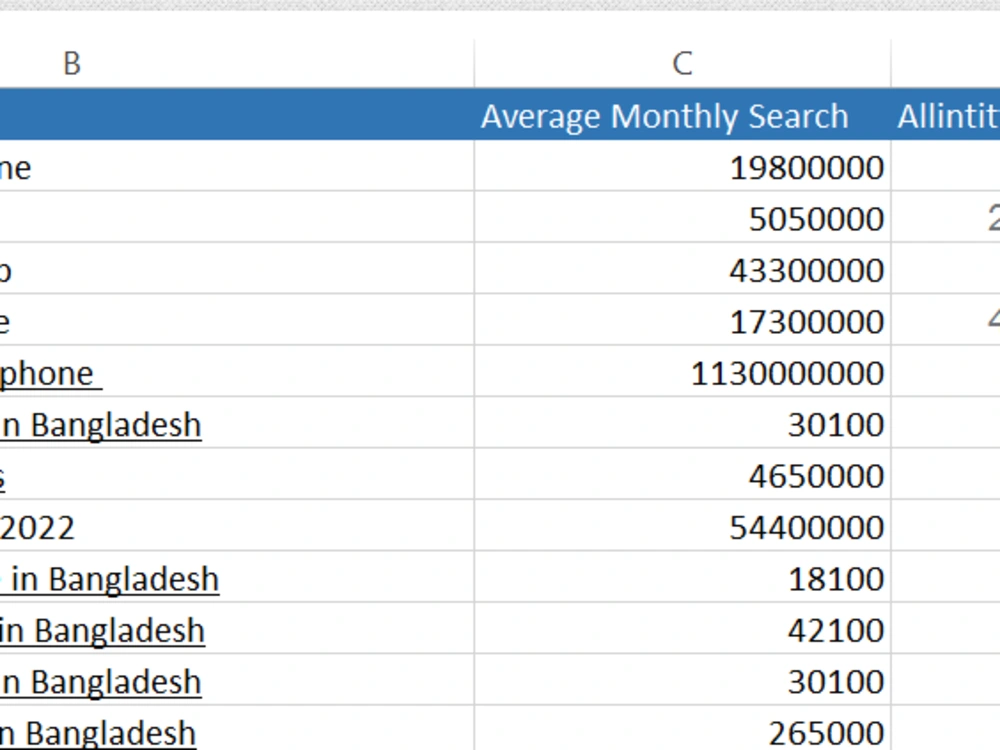This screenshot has height=750, width=1000.
Task: Click the keyword cell ending in 'ne' beside 19800000
Action: [x=237, y=167]
